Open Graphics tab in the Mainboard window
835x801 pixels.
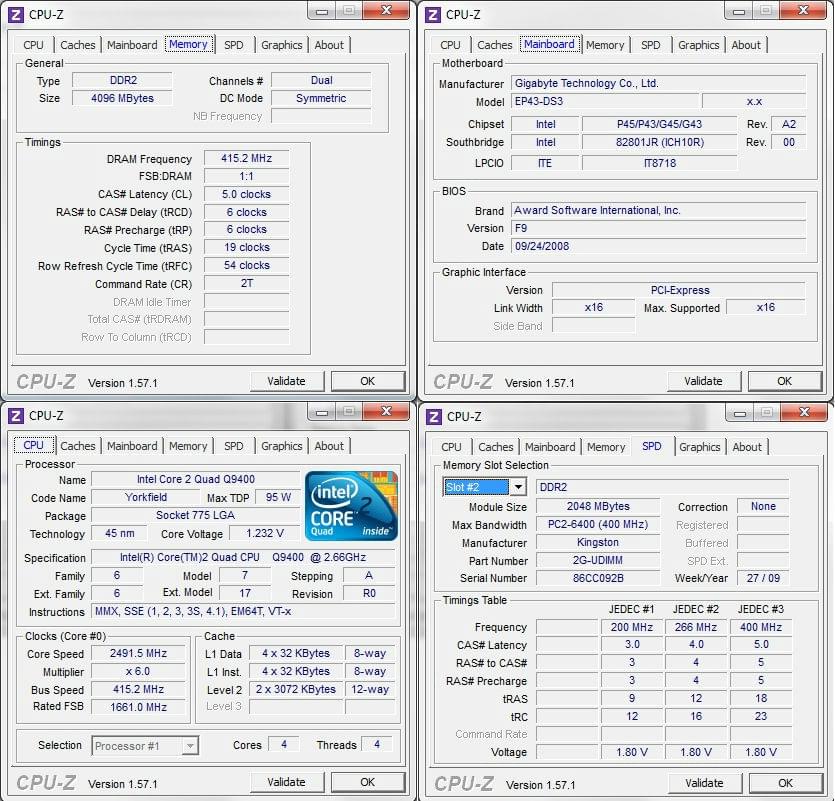pyautogui.click(x=699, y=45)
